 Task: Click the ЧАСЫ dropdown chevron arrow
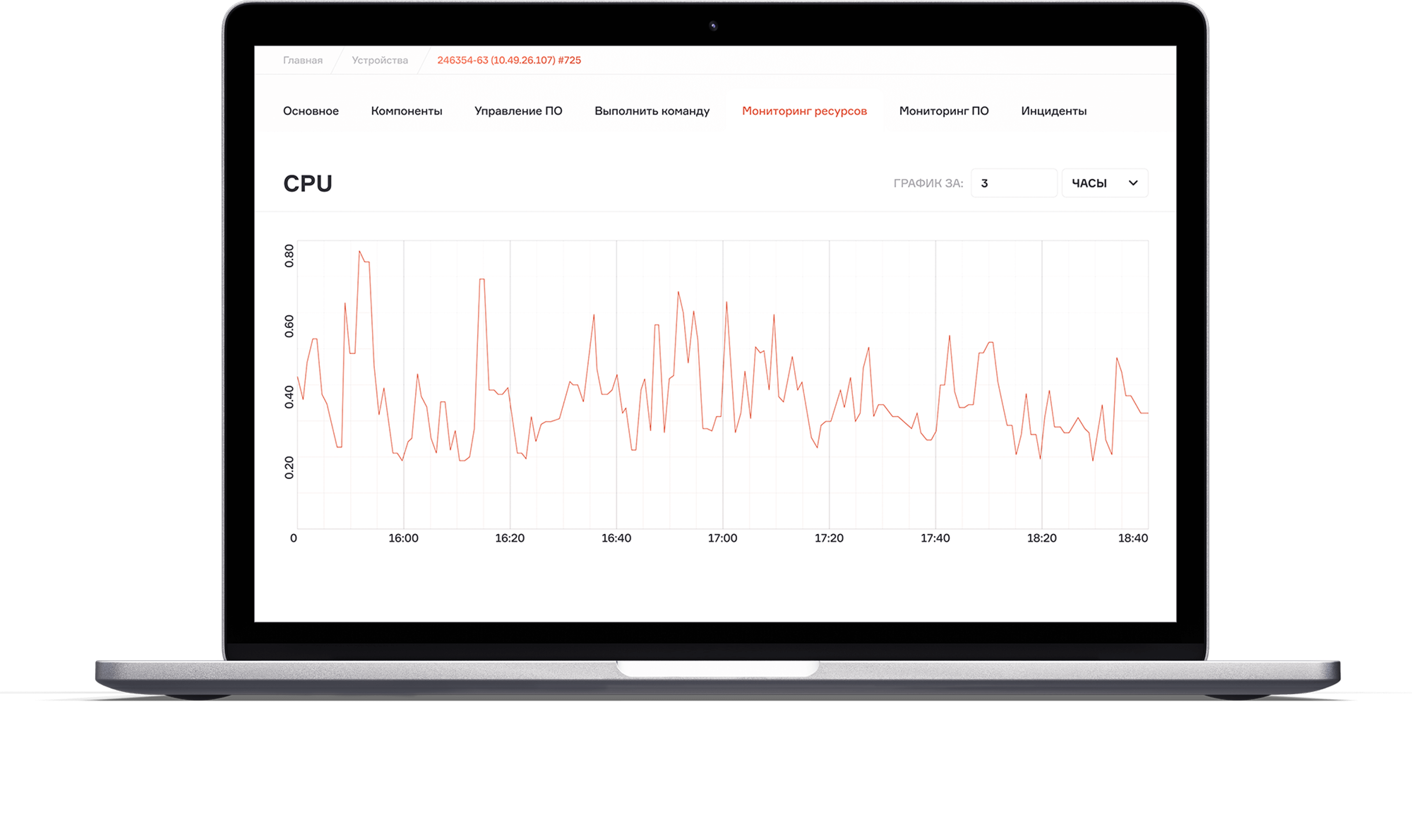coord(1132,183)
